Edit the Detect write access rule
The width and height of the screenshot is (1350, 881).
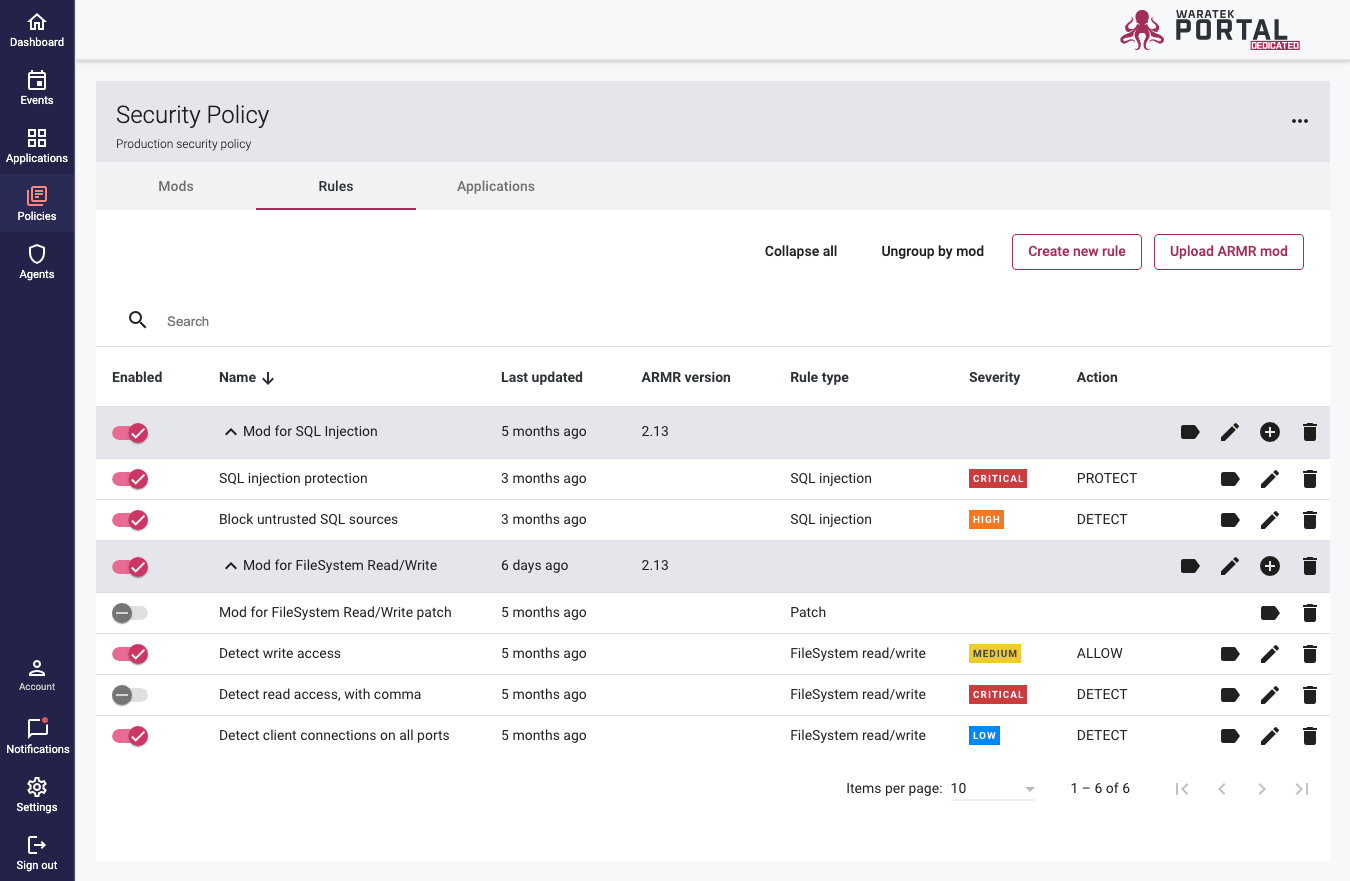(1270, 654)
